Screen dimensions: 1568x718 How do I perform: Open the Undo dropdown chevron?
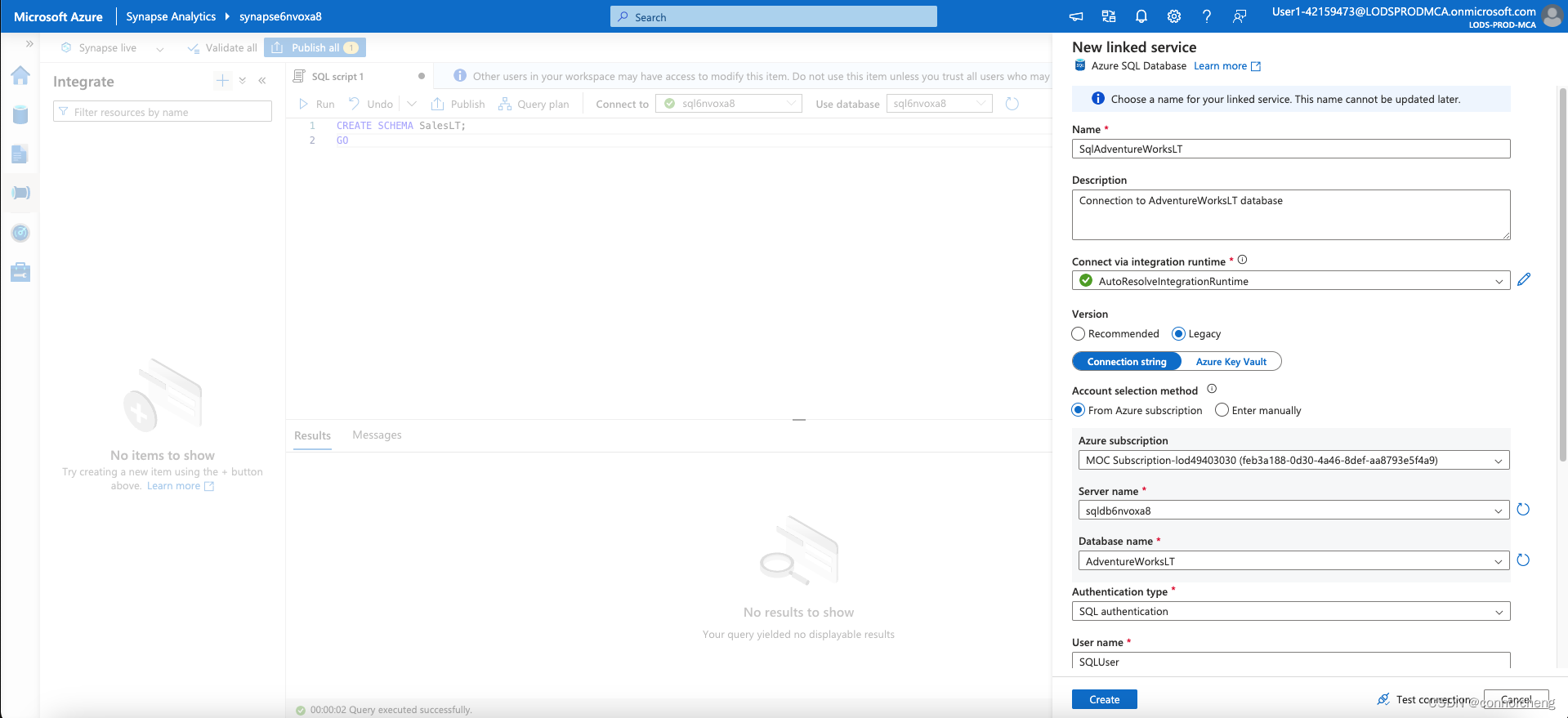(x=412, y=104)
